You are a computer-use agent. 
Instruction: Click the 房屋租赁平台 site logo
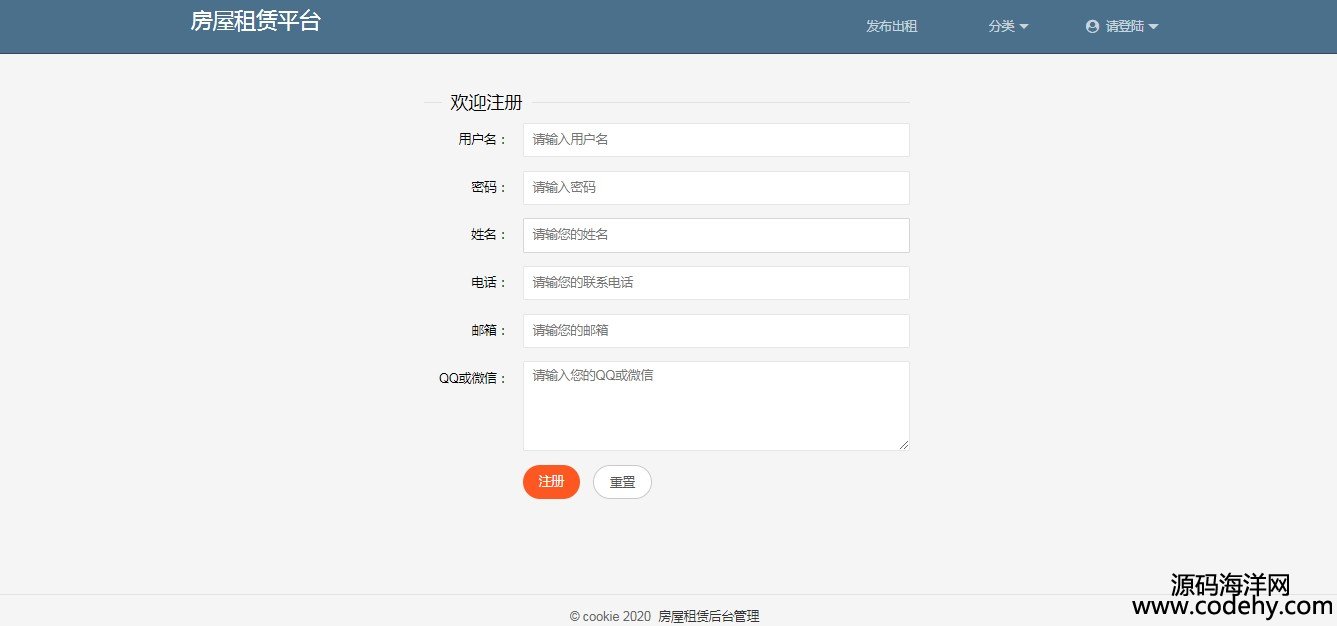255,21
